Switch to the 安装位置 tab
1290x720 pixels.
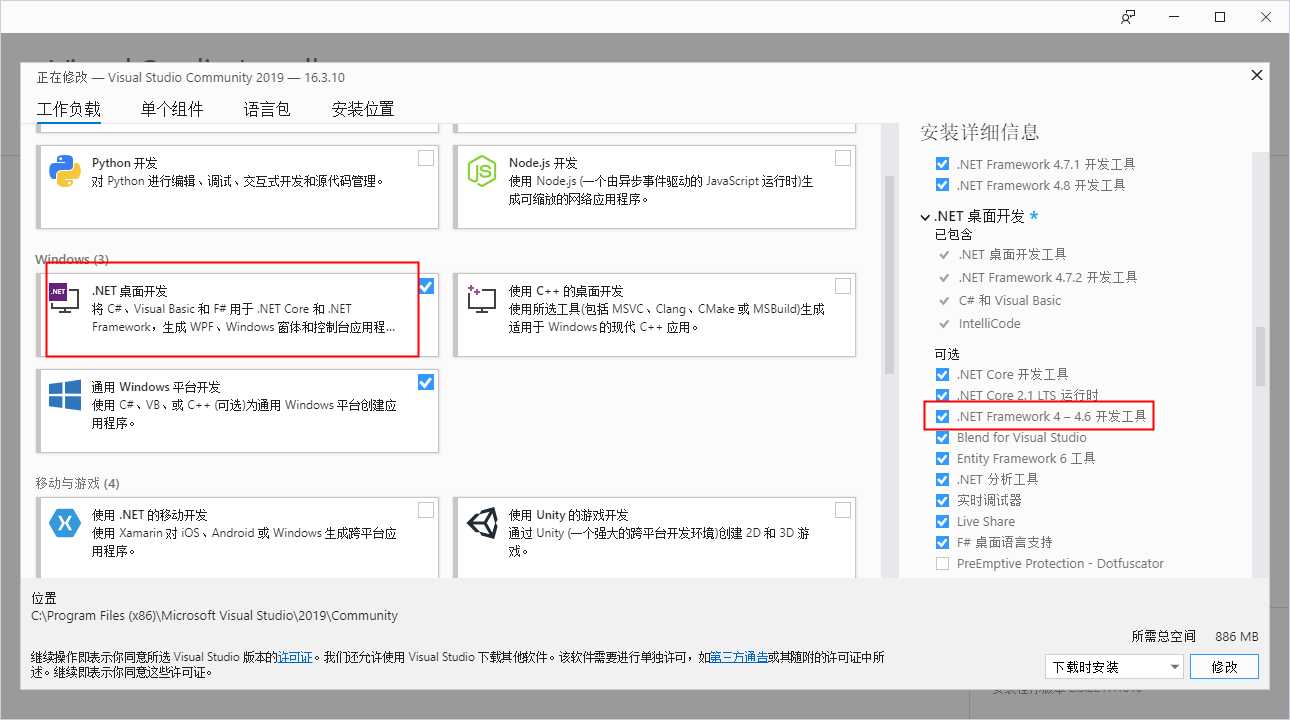363,110
